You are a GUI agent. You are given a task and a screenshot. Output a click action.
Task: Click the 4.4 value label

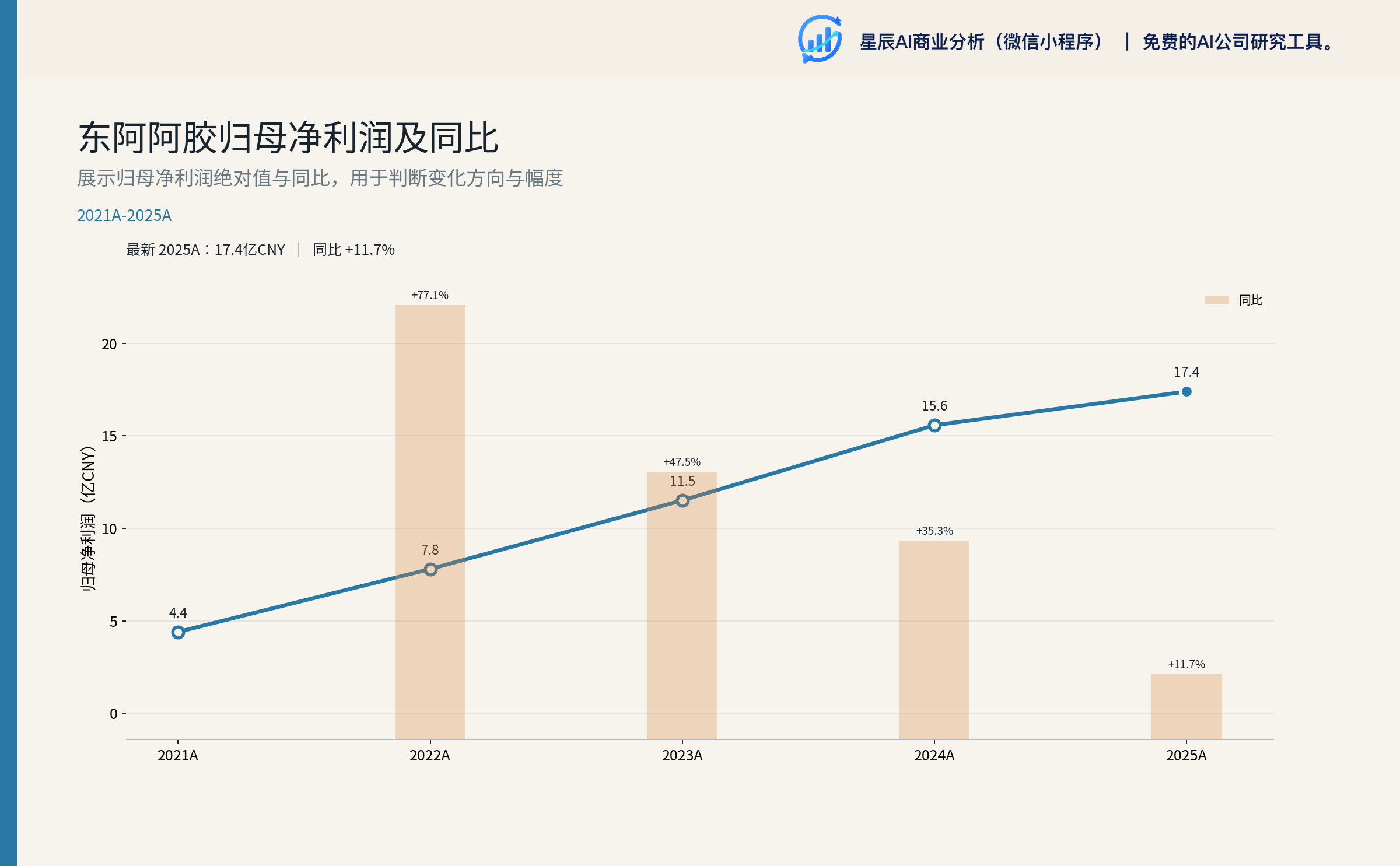coord(178,613)
